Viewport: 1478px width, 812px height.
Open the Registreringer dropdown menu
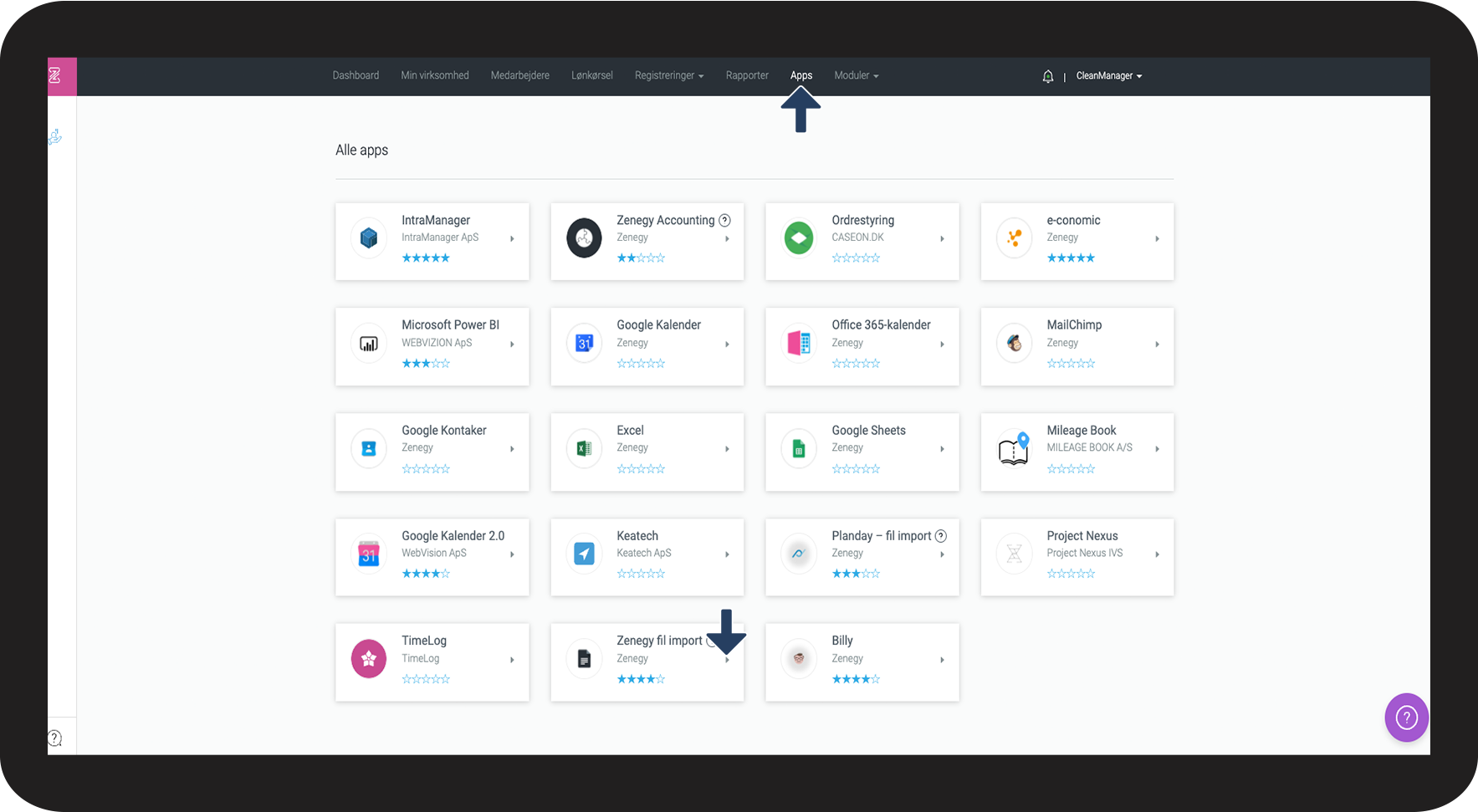pos(669,76)
